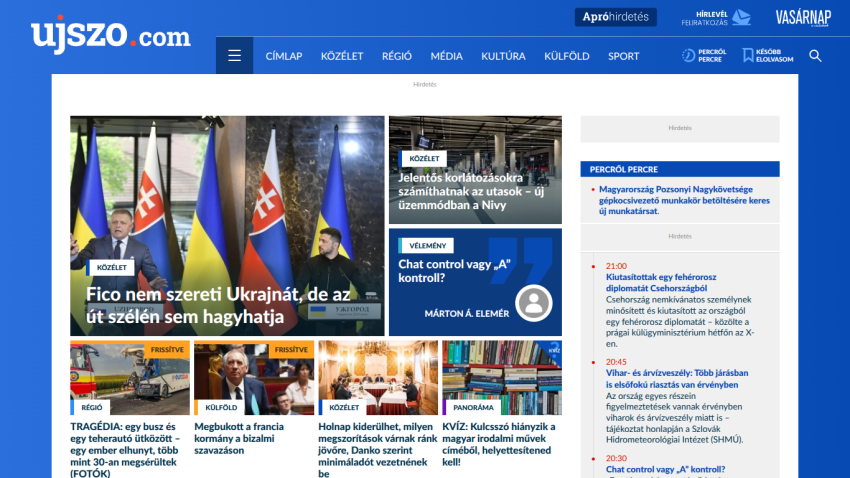This screenshot has width=850, height=478.
Task: Click the 21:00 timestamp entry
Action: (x=616, y=266)
